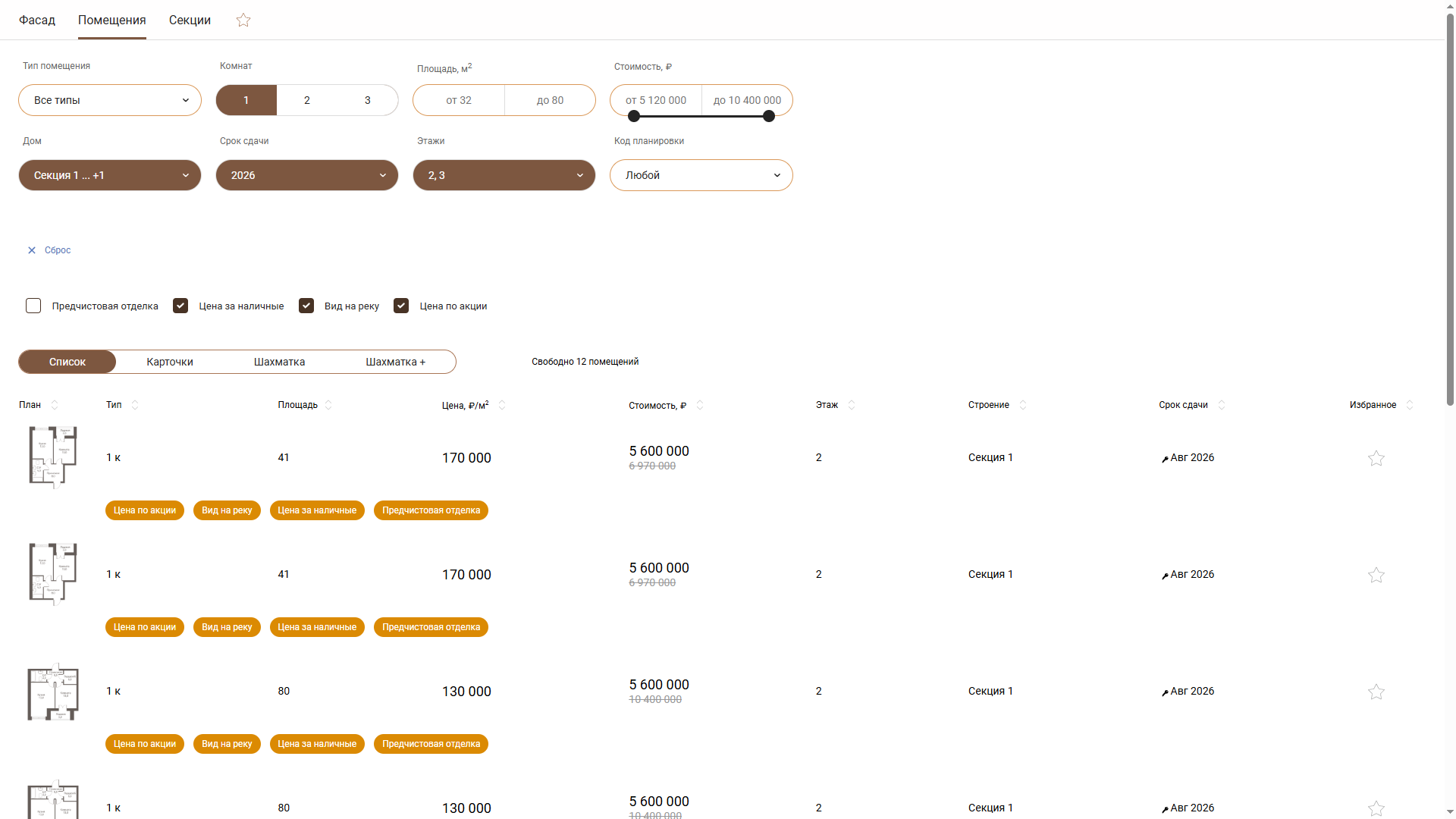1456x819 pixels.
Task: Click the X icon next to Сброс
Action: click(31, 250)
